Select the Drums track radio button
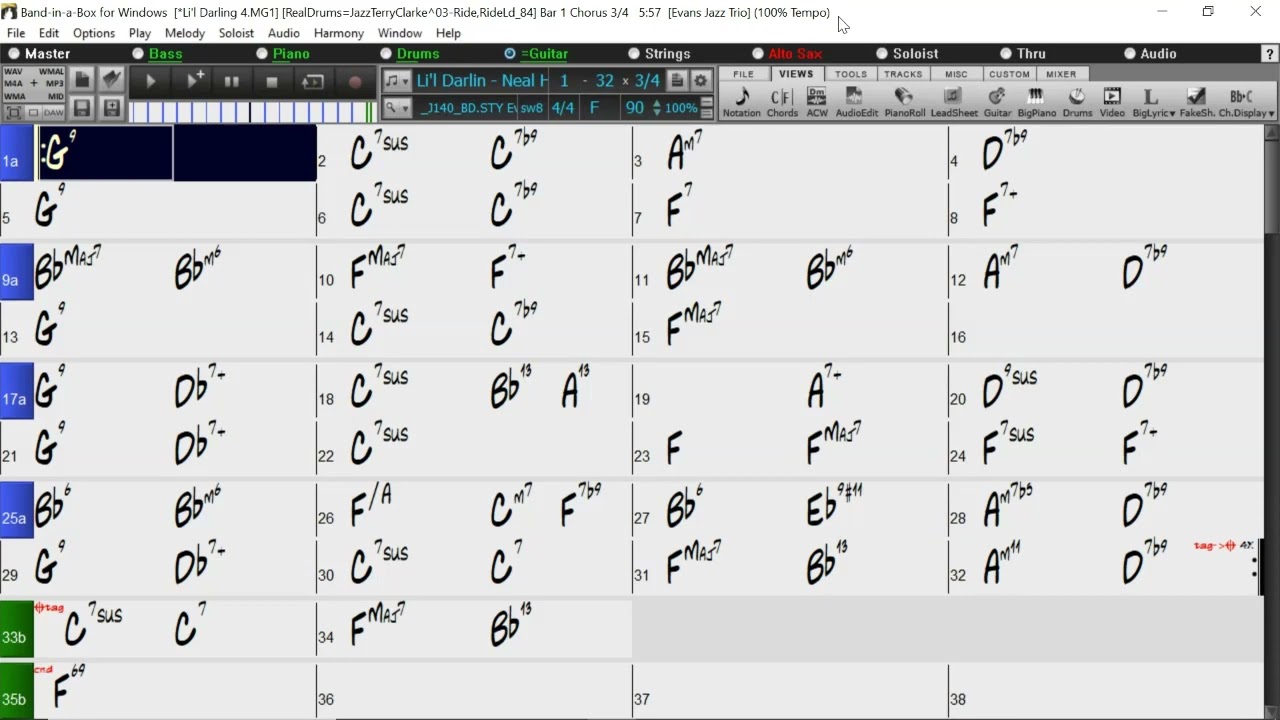The height and width of the screenshot is (720, 1280). (x=386, y=54)
